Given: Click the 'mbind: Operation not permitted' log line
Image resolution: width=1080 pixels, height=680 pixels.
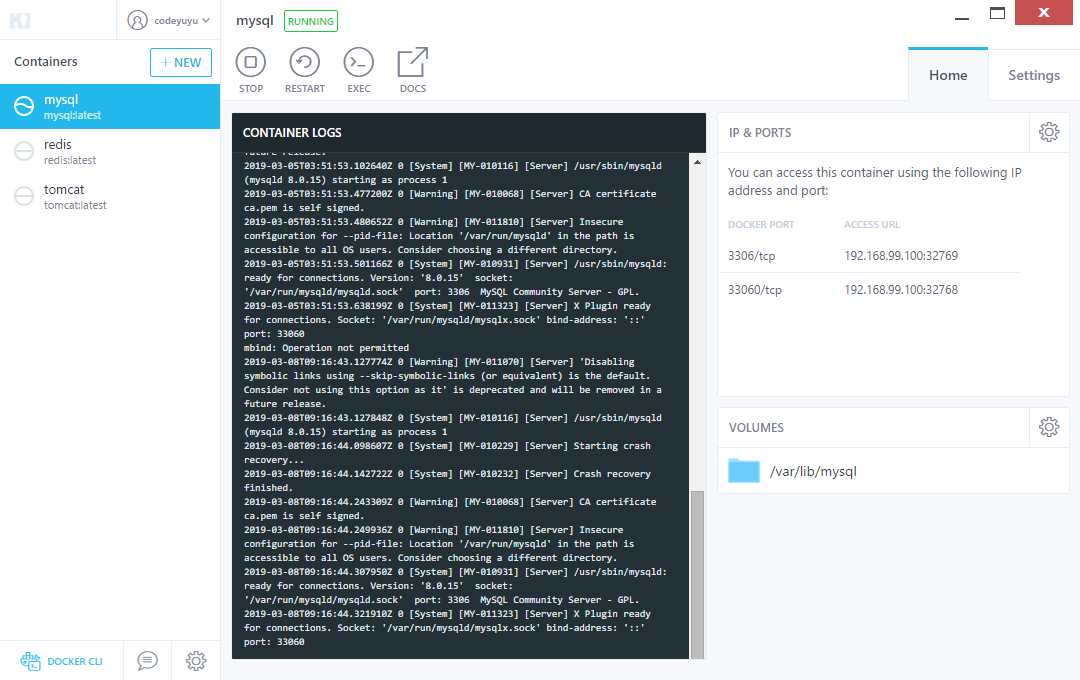Looking at the screenshot, I should [x=326, y=348].
